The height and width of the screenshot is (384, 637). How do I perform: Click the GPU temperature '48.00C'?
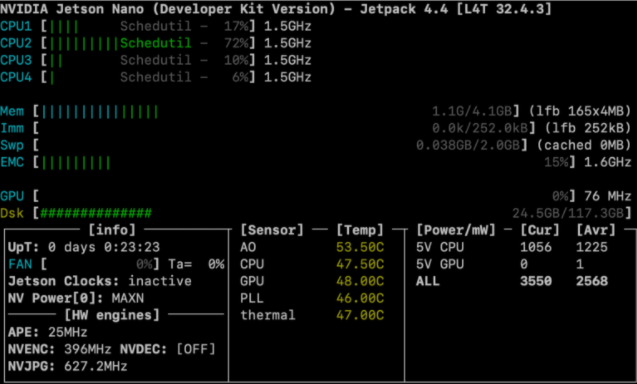coord(360,282)
